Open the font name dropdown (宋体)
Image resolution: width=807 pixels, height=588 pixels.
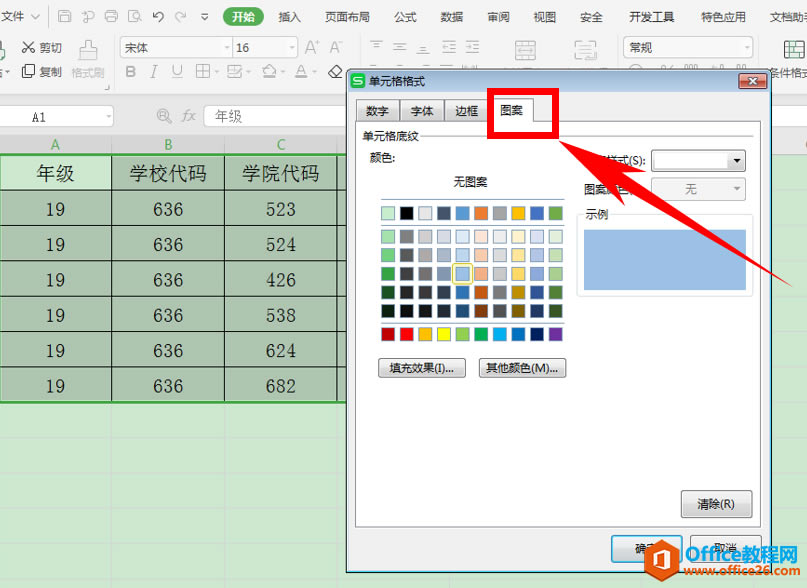tap(227, 48)
